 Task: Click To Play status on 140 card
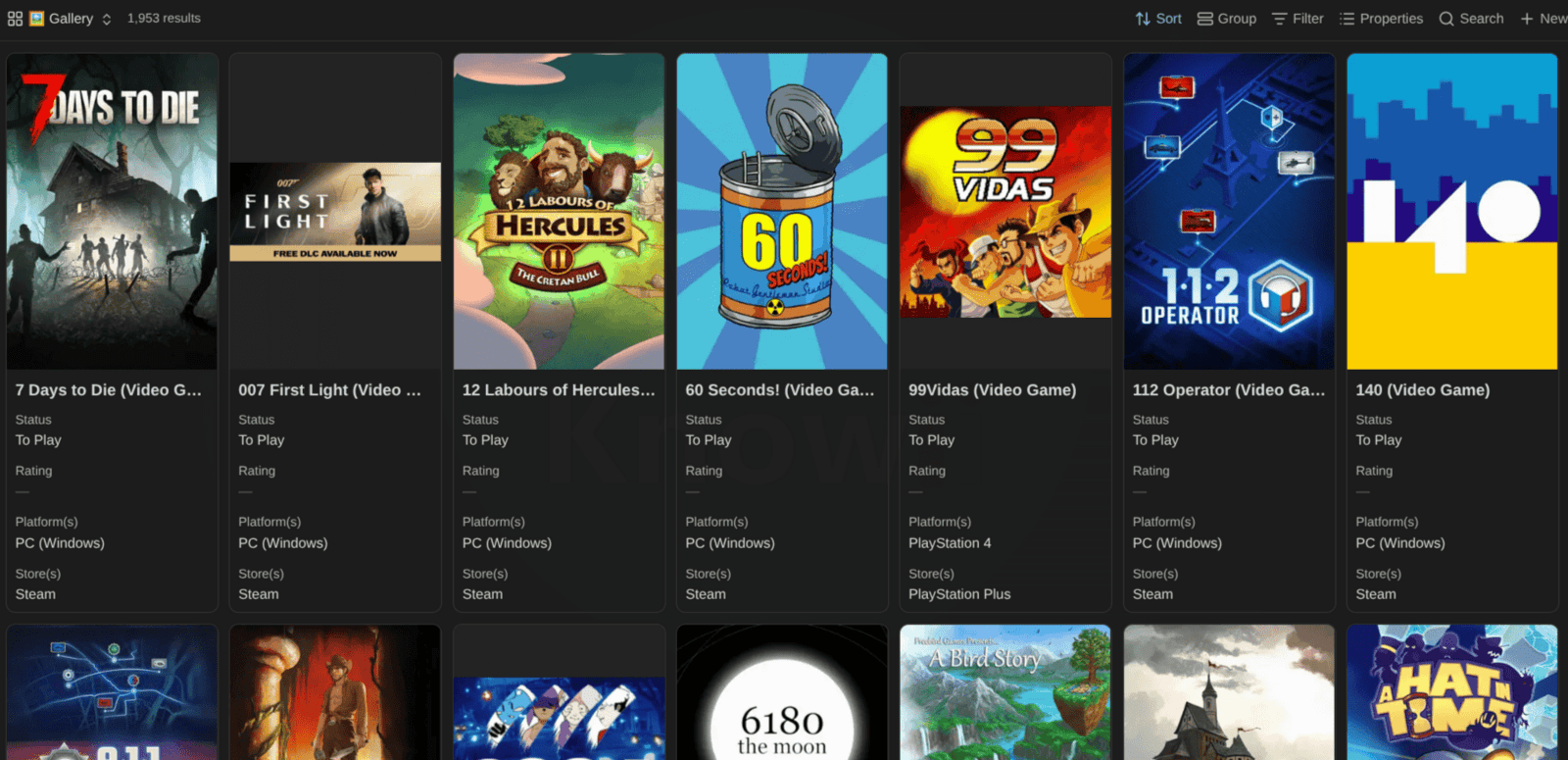[x=1379, y=440]
